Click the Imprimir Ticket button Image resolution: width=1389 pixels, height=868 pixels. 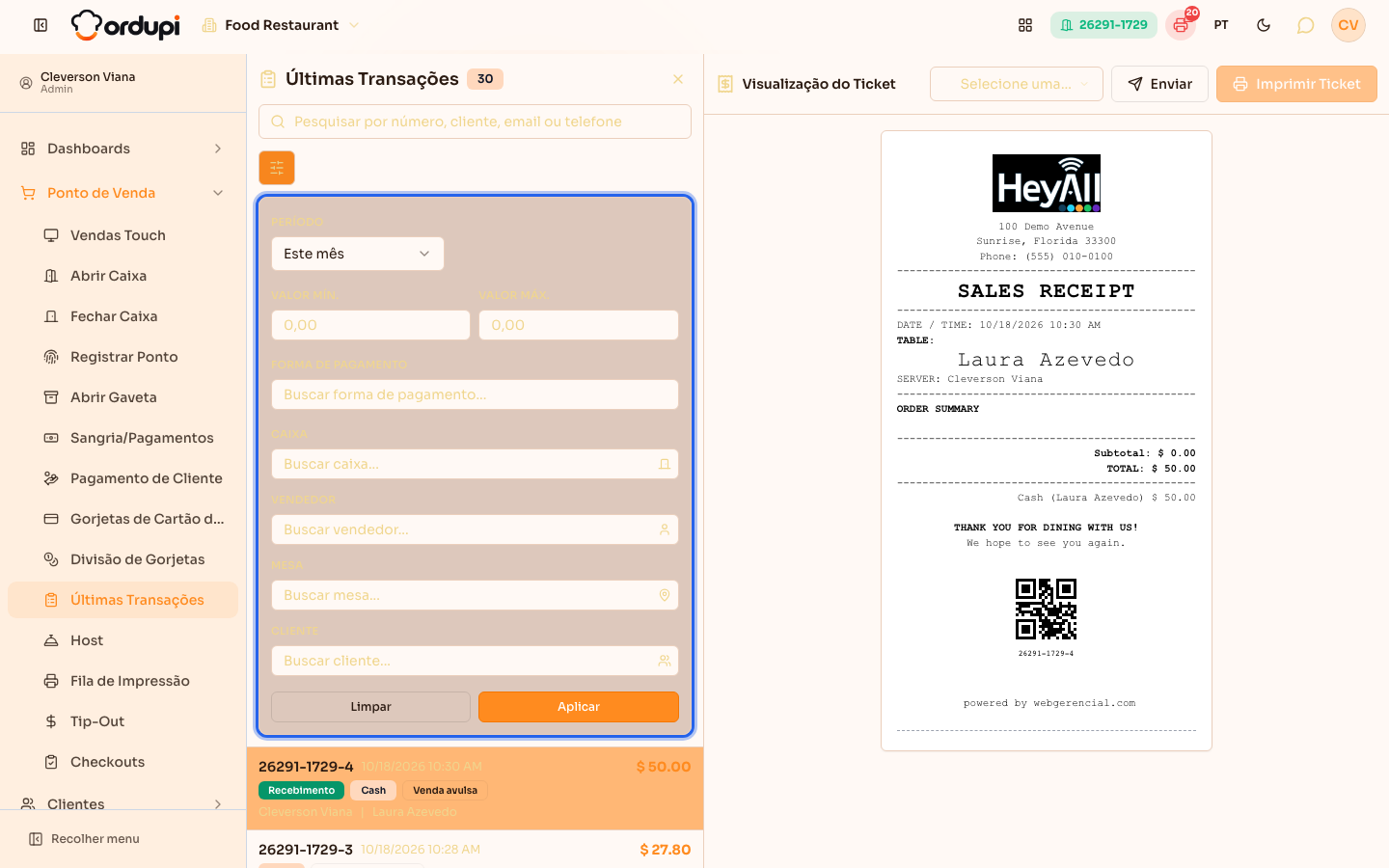click(1296, 84)
